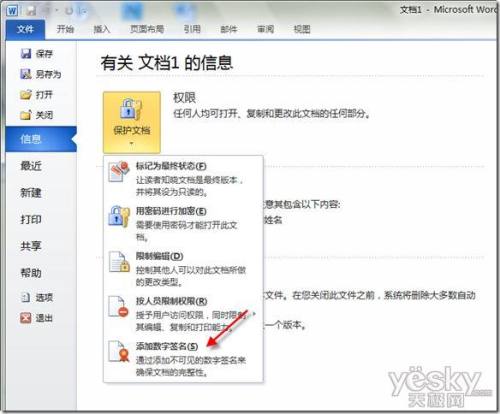Choose 标记为最终状态(F) menu entry
Screen dimensions: 500x414
point(183,178)
